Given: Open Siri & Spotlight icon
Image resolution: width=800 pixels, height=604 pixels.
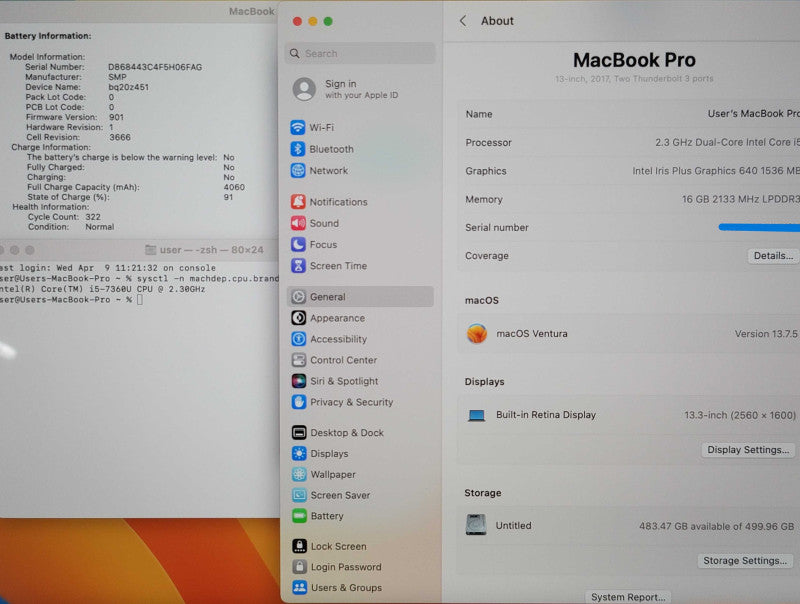Looking at the screenshot, I should [299, 381].
